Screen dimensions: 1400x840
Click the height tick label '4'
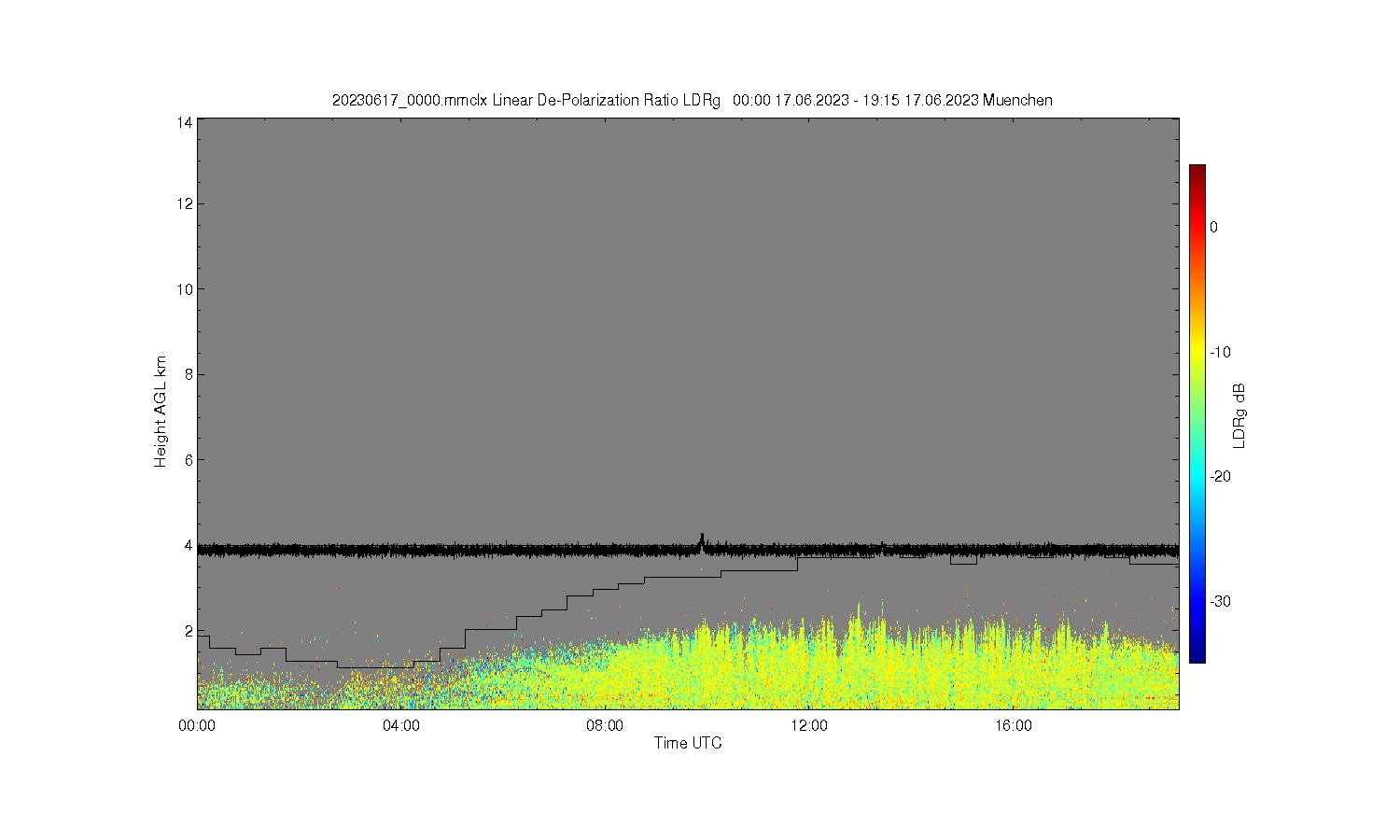[189, 545]
